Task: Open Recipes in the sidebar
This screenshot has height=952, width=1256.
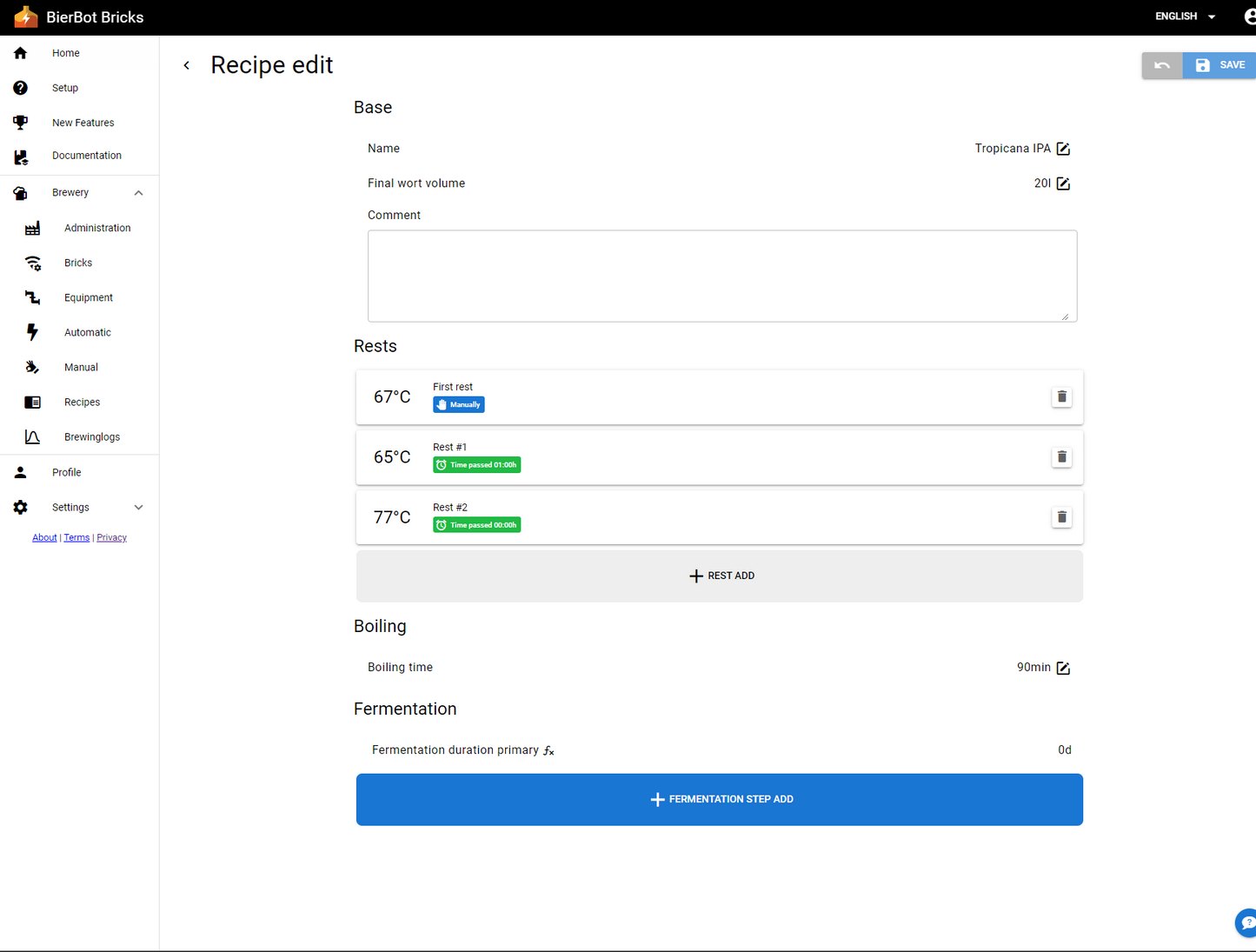Action: [x=82, y=403]
